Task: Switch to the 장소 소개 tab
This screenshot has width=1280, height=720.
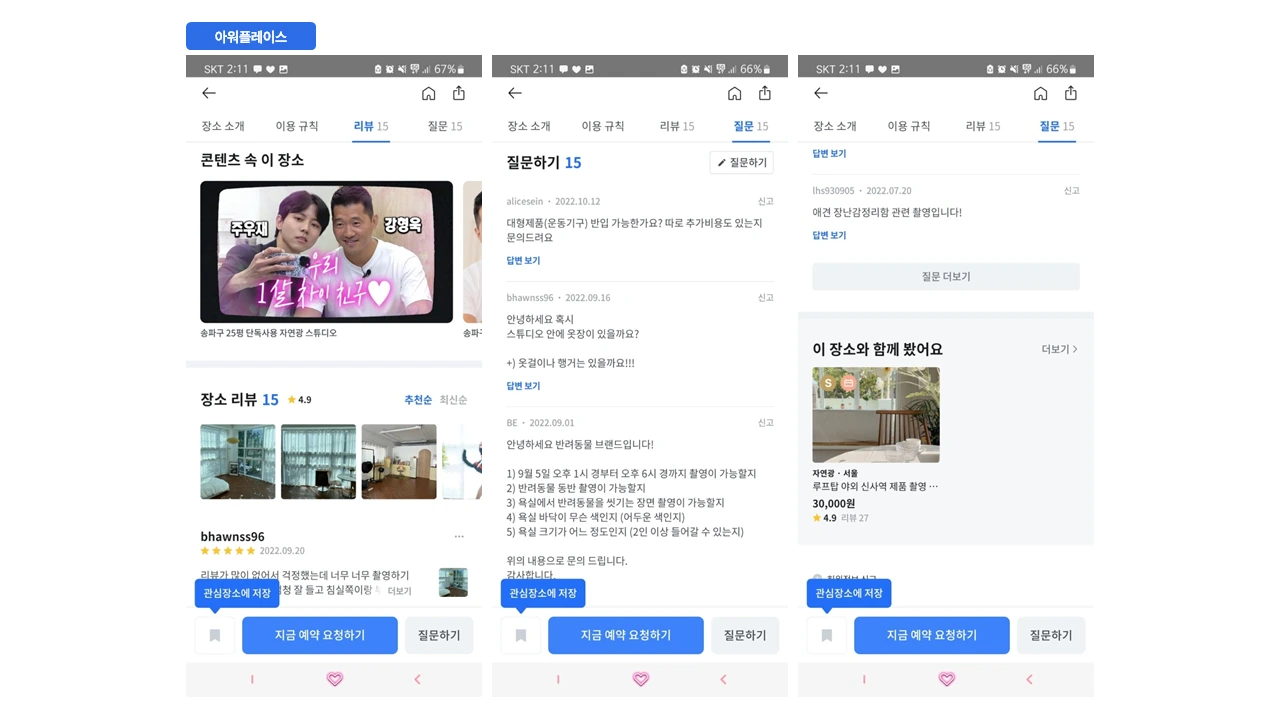Action: pos(222,126)
